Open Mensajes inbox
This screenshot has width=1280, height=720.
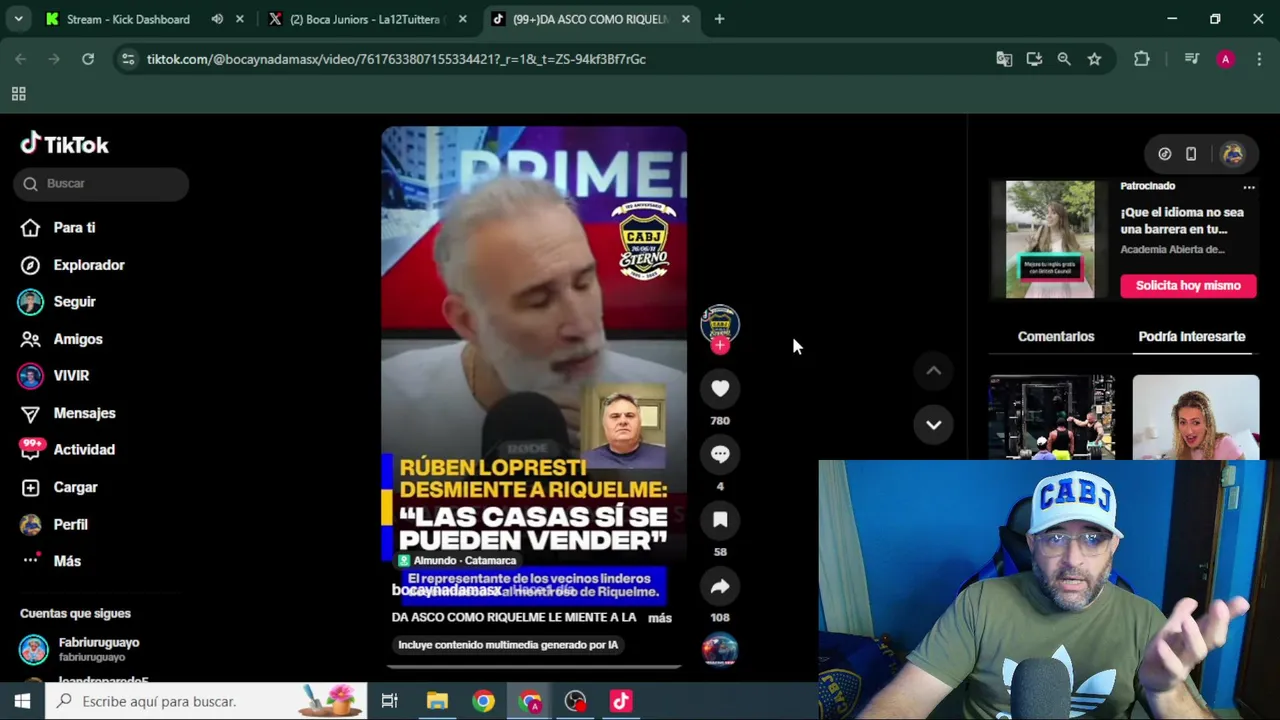point(84,413)
